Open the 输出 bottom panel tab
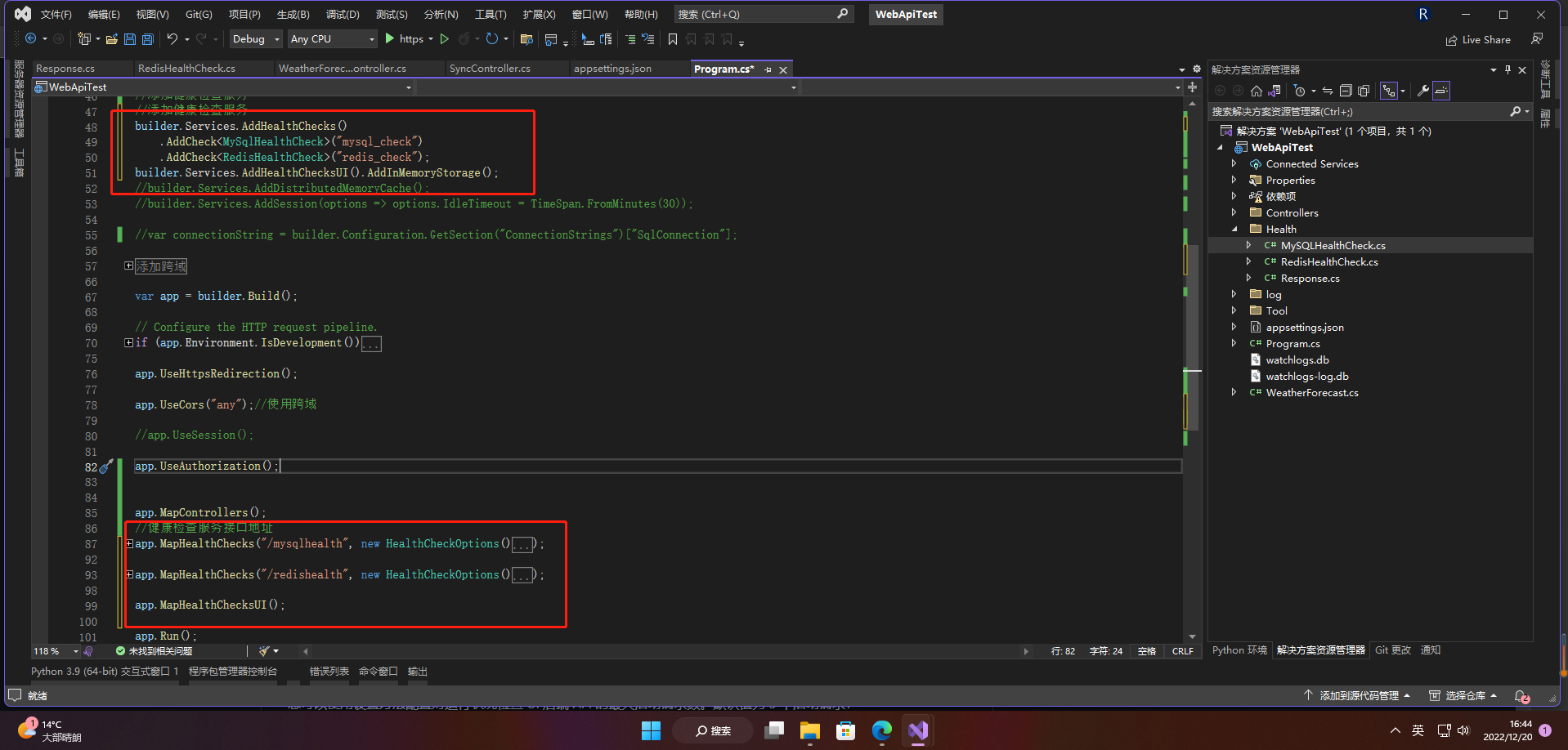Screen dimensions: 1568x750 (x=418, y=672)
